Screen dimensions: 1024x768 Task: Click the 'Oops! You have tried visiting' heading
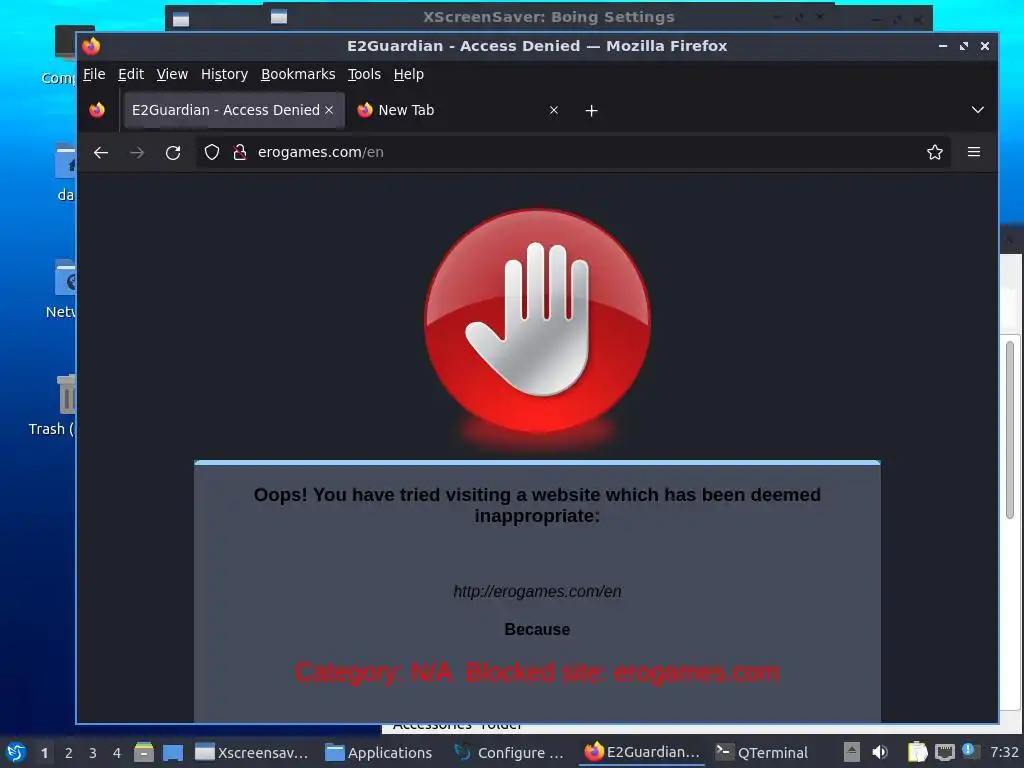537,505
